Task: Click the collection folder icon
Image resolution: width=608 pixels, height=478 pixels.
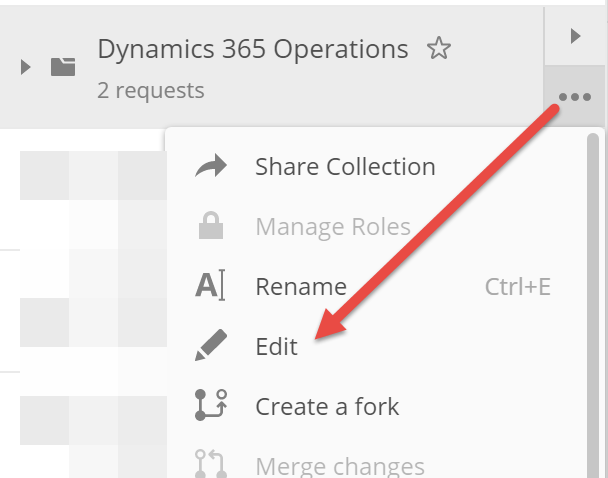Action: click(x=63, y=67)
